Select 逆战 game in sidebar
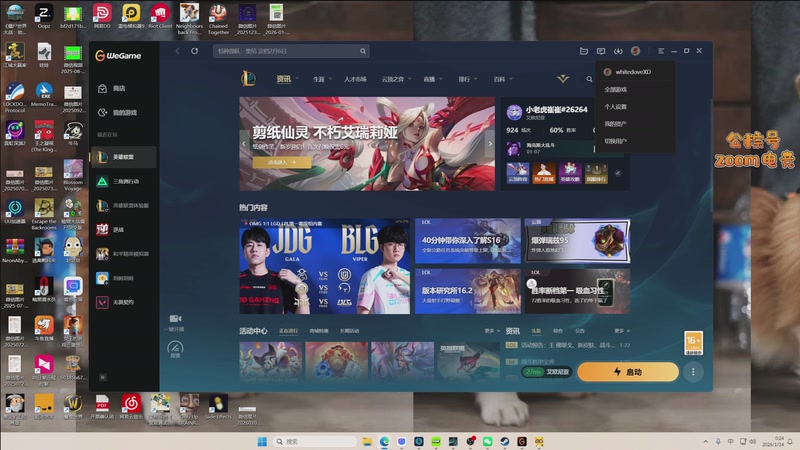The height and width of the screenshot is (450, 800). [x=123, y=230]
